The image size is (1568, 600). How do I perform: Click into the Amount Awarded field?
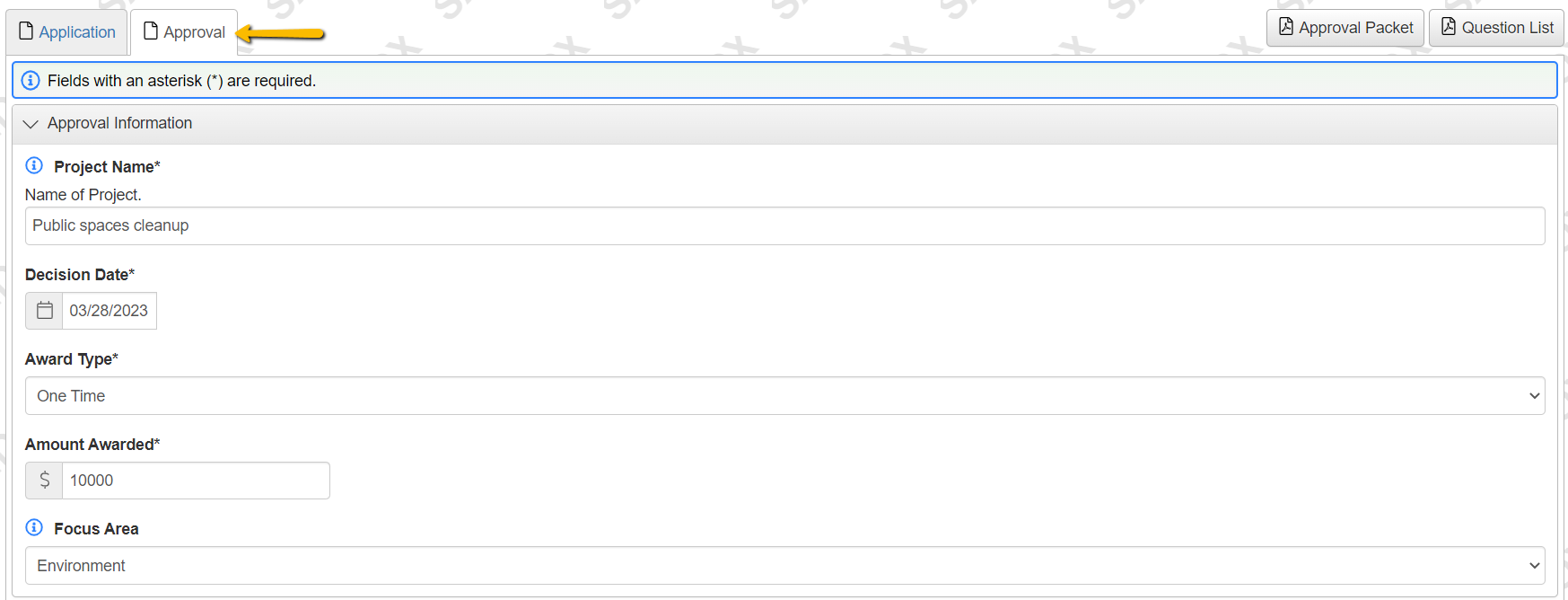click(196, 481)
